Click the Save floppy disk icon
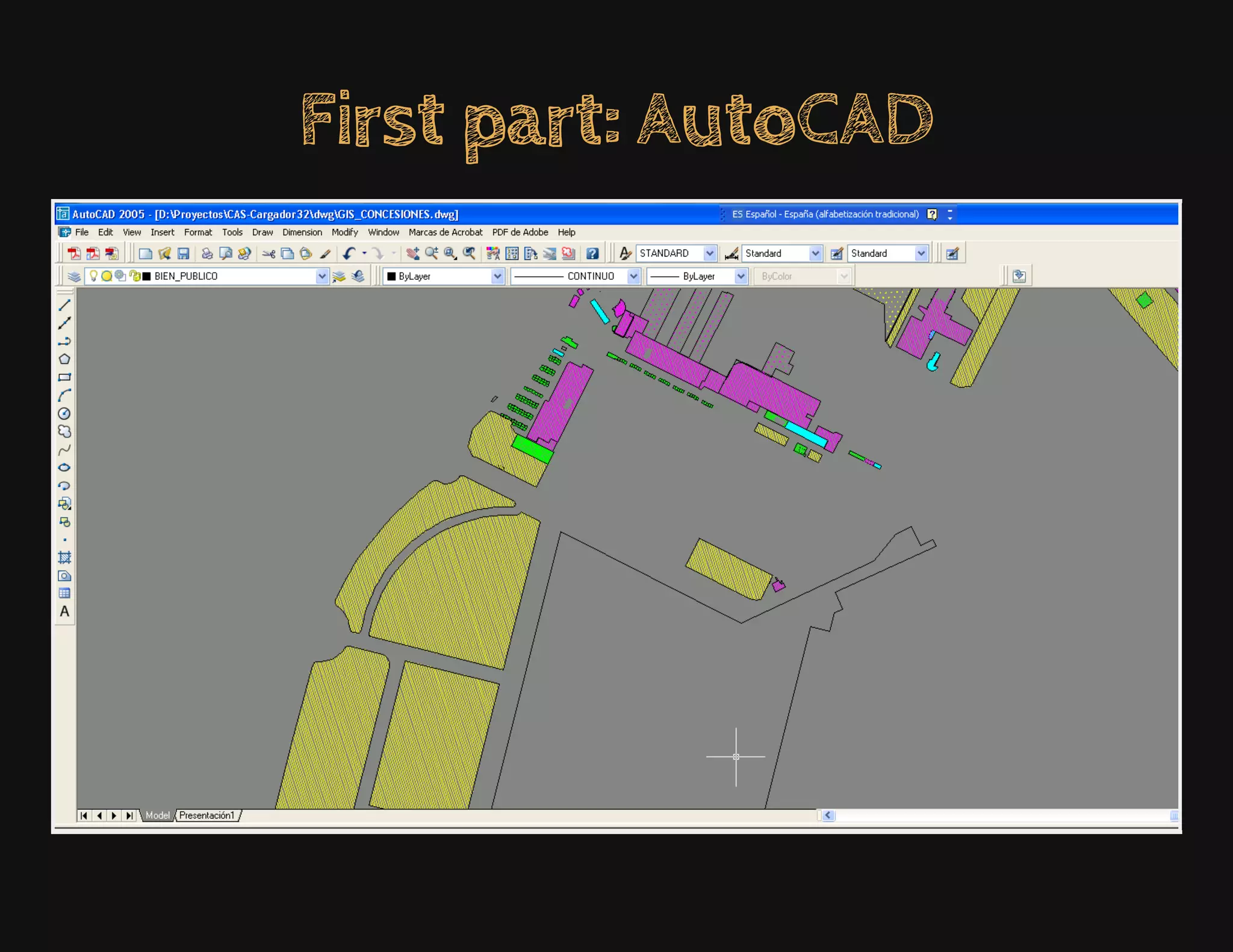 click(x=184, y=253)
